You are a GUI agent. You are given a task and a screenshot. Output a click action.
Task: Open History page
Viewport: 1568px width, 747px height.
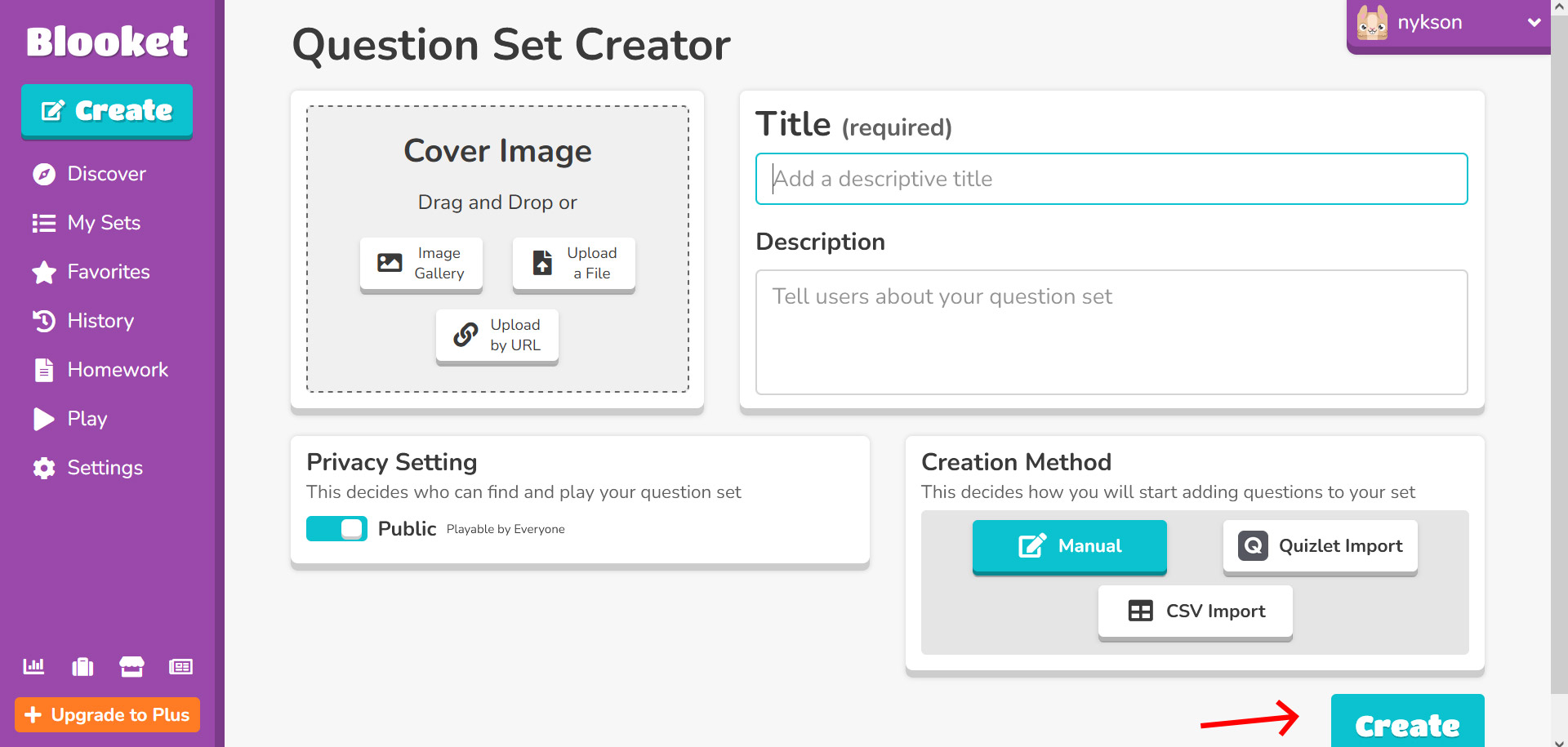82,321
